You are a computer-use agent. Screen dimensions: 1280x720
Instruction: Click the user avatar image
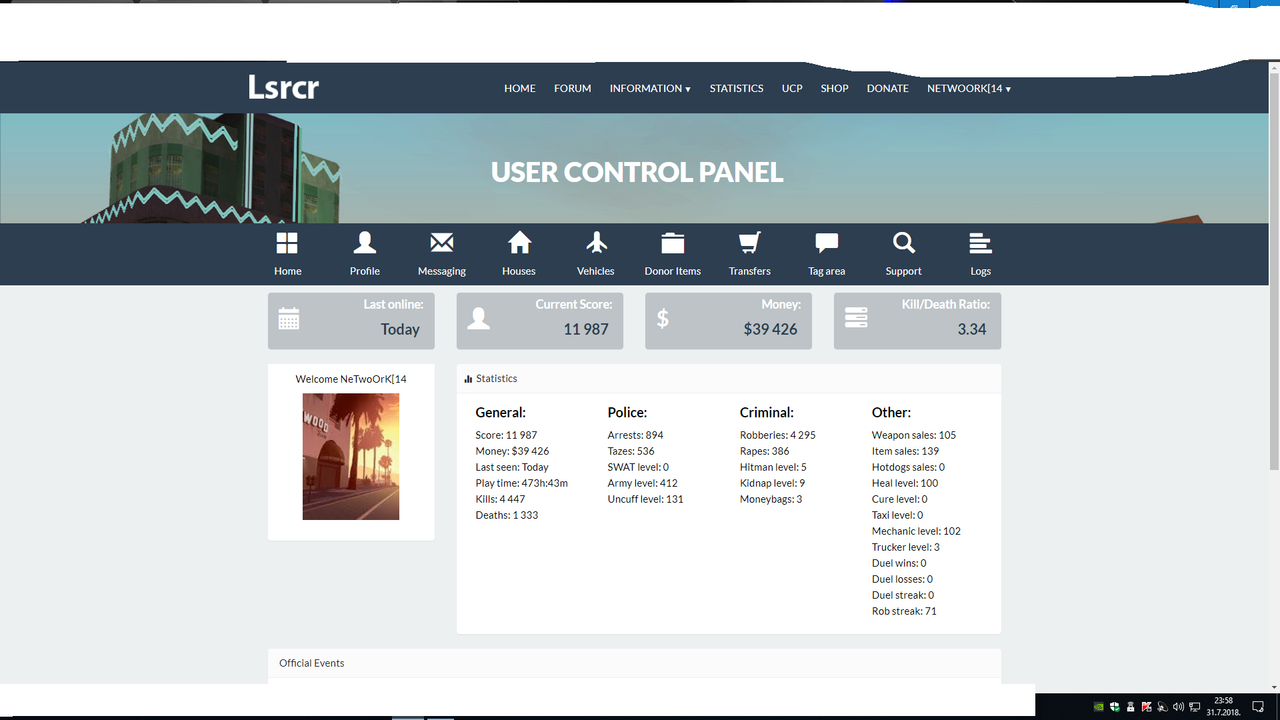click(x=351, y=456)
